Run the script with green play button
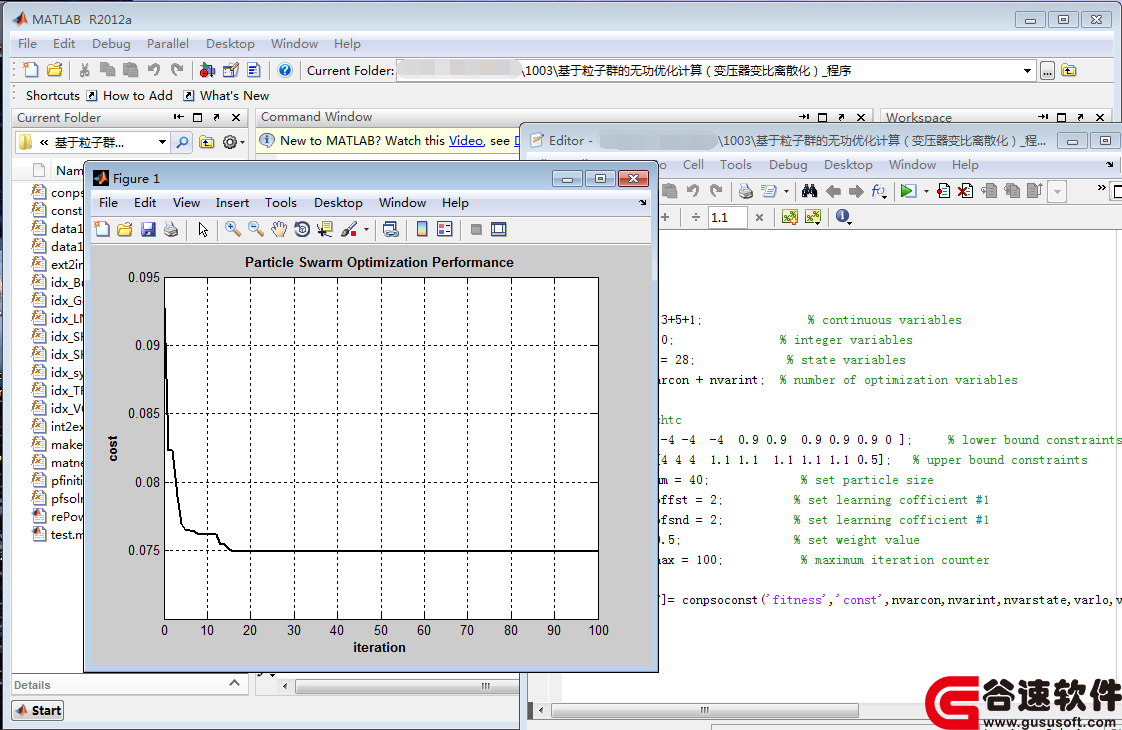This screenshot has height=730, width=1122. click(908, 191)
